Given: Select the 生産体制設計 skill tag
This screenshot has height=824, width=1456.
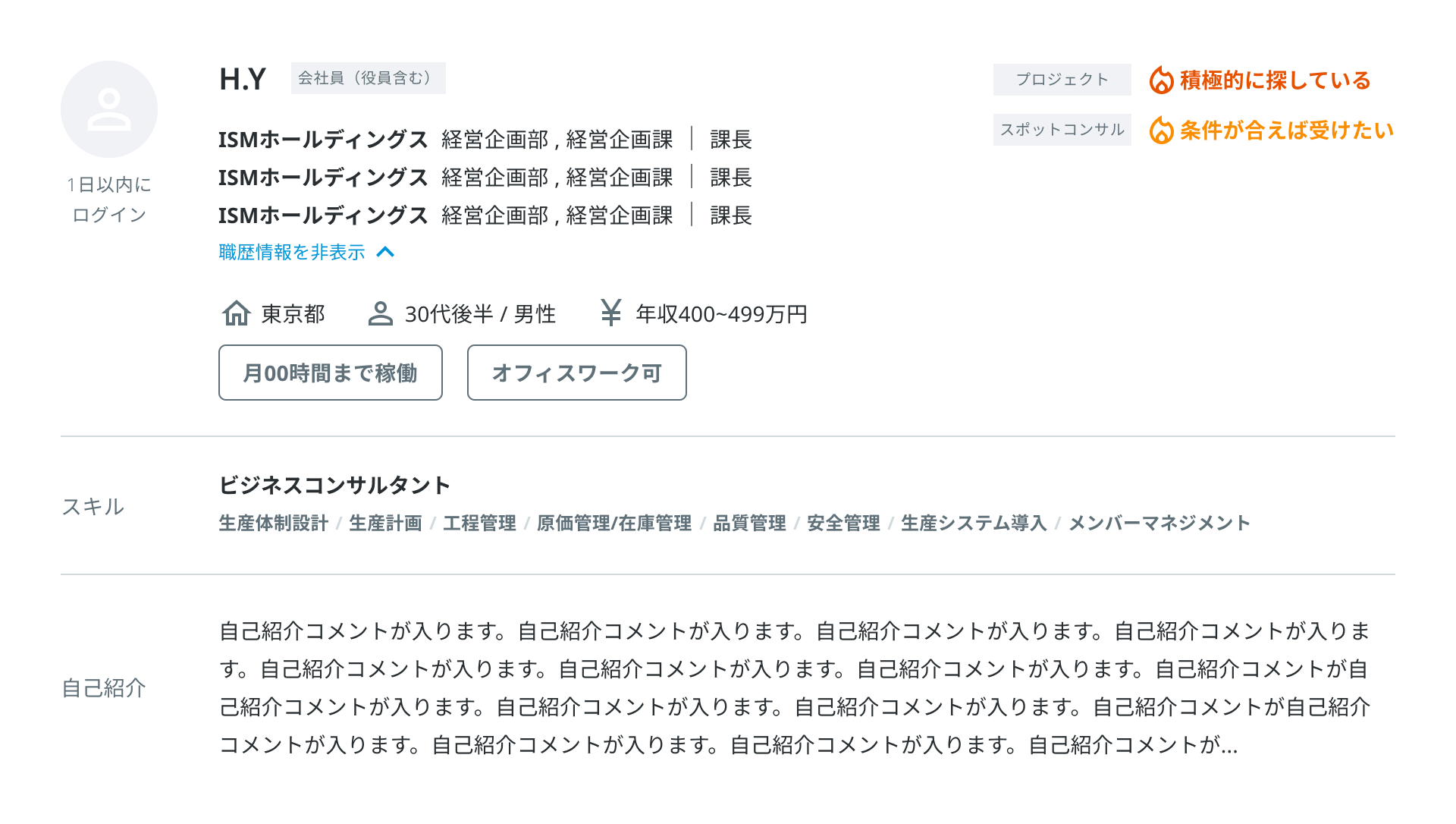Looking at the screenshot, I should (x=274, y=523).
